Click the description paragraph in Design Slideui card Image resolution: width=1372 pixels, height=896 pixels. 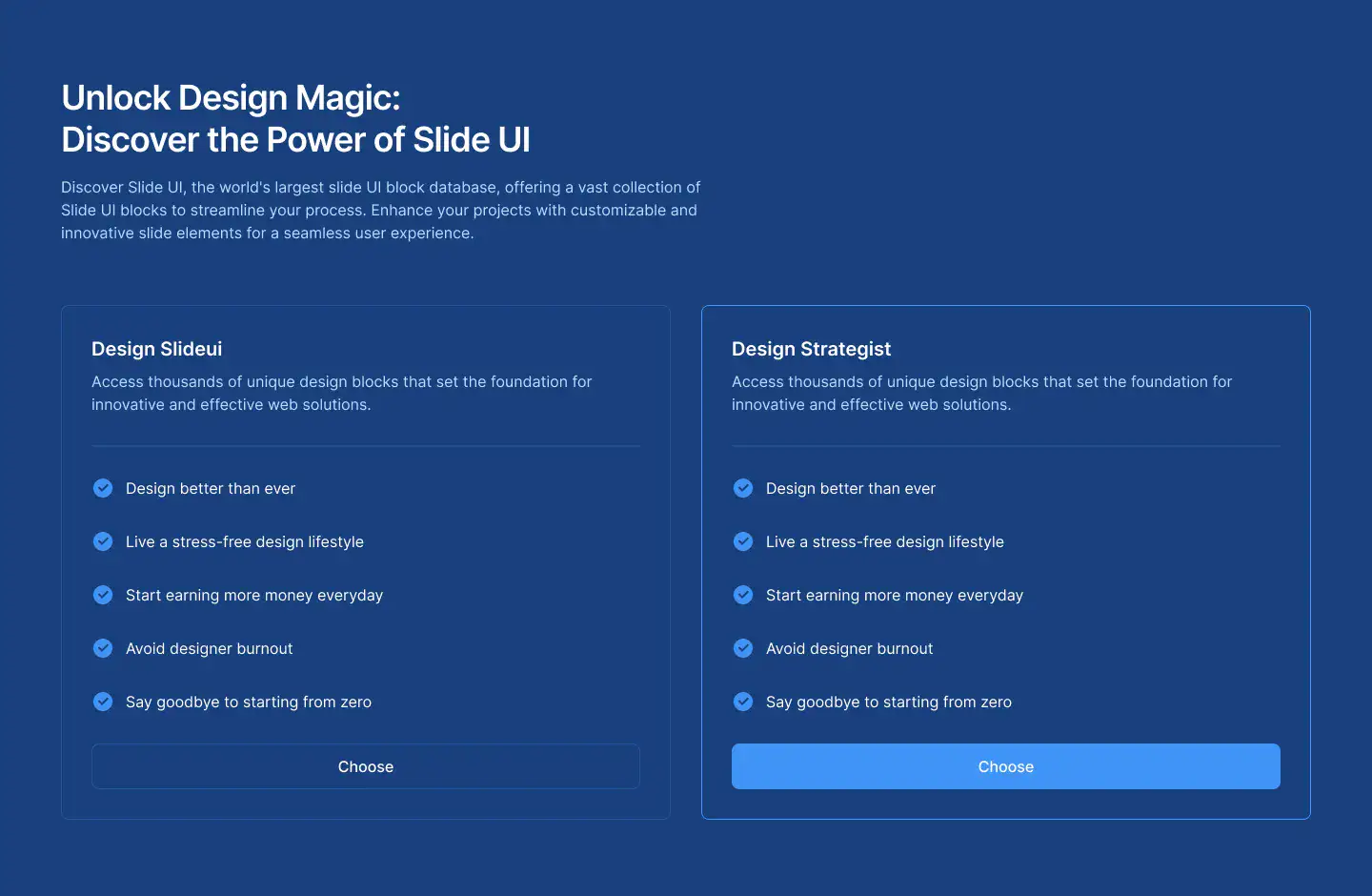(x=342, y=393)
